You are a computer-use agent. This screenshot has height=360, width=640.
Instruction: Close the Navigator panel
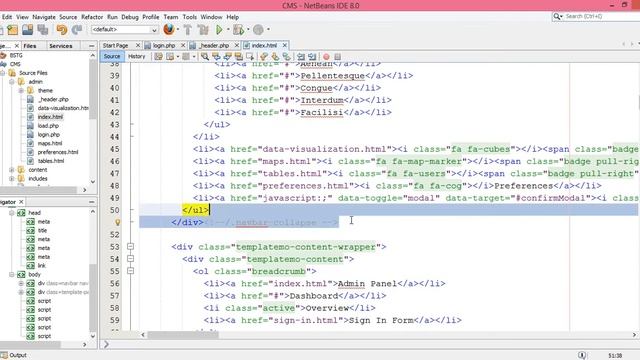(21, 202)
